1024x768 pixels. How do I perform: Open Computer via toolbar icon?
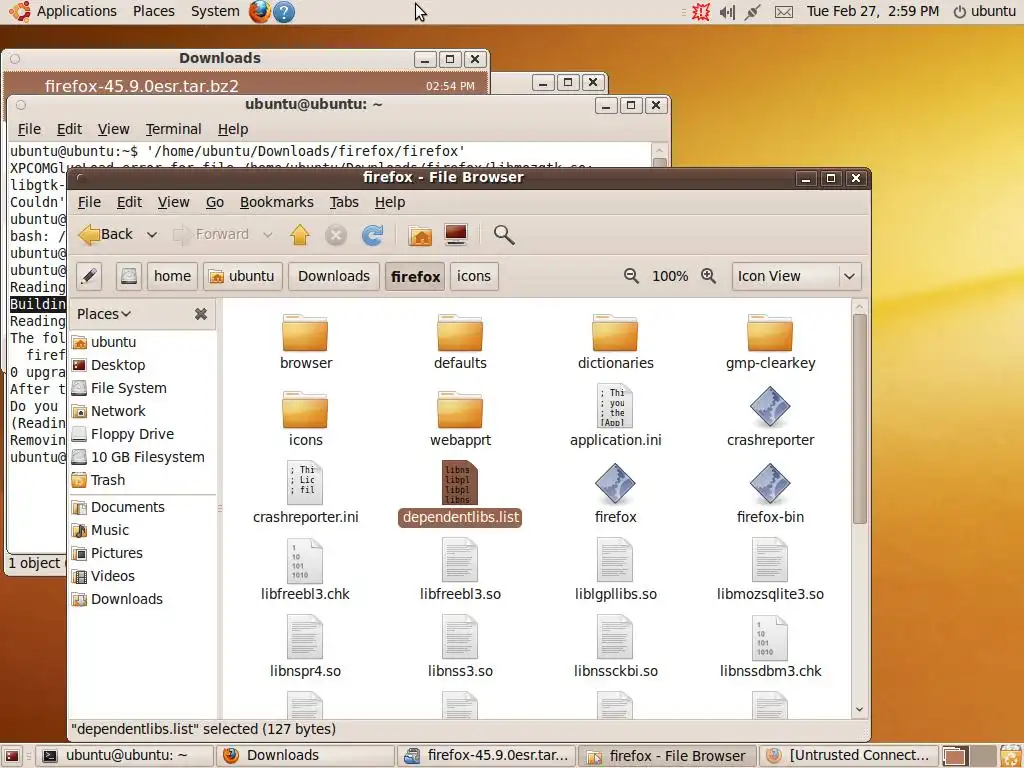456,234
